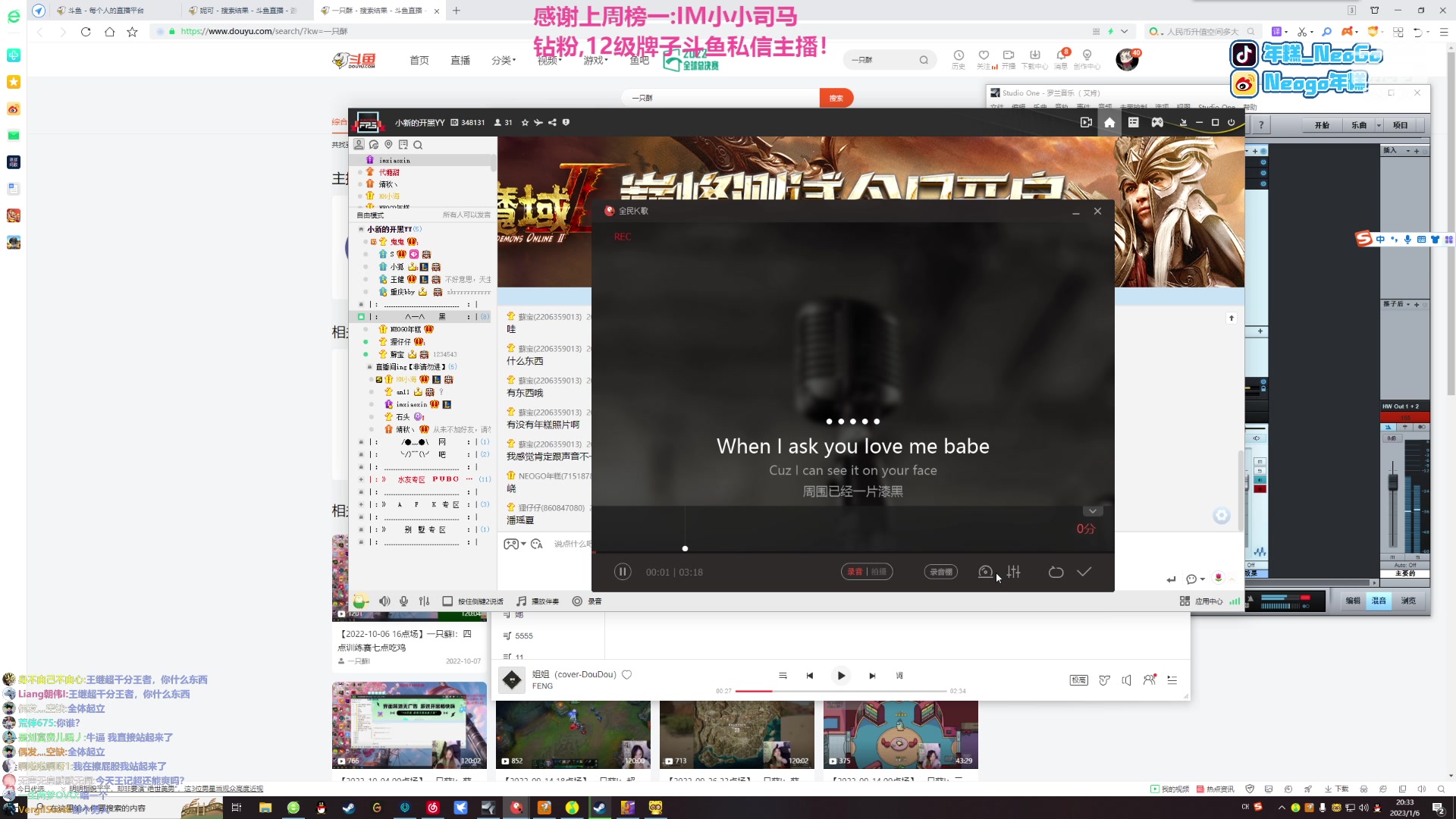The image size is (1456, 819).
Task: Toggle lyrics display with the 词 button
Action: pyautogui.click(x=899, y=676)
